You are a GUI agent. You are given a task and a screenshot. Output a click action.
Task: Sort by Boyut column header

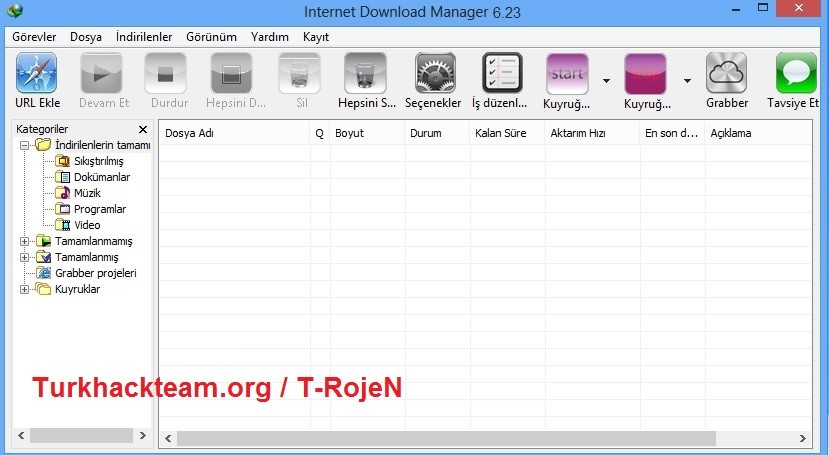point(367,133)
